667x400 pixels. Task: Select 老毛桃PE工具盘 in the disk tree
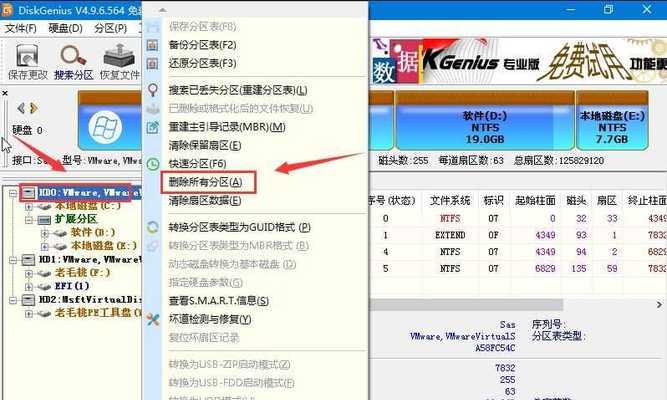(x=98, y=313)
